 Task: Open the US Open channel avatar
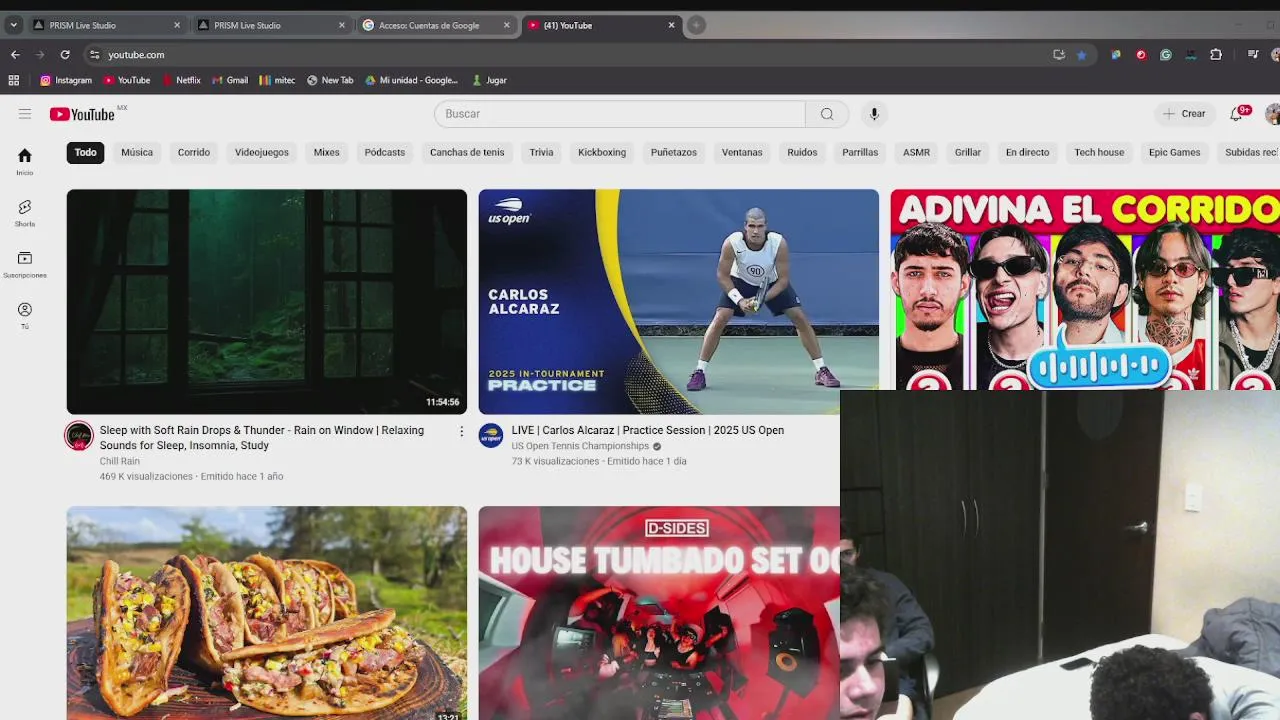(491, 435)
